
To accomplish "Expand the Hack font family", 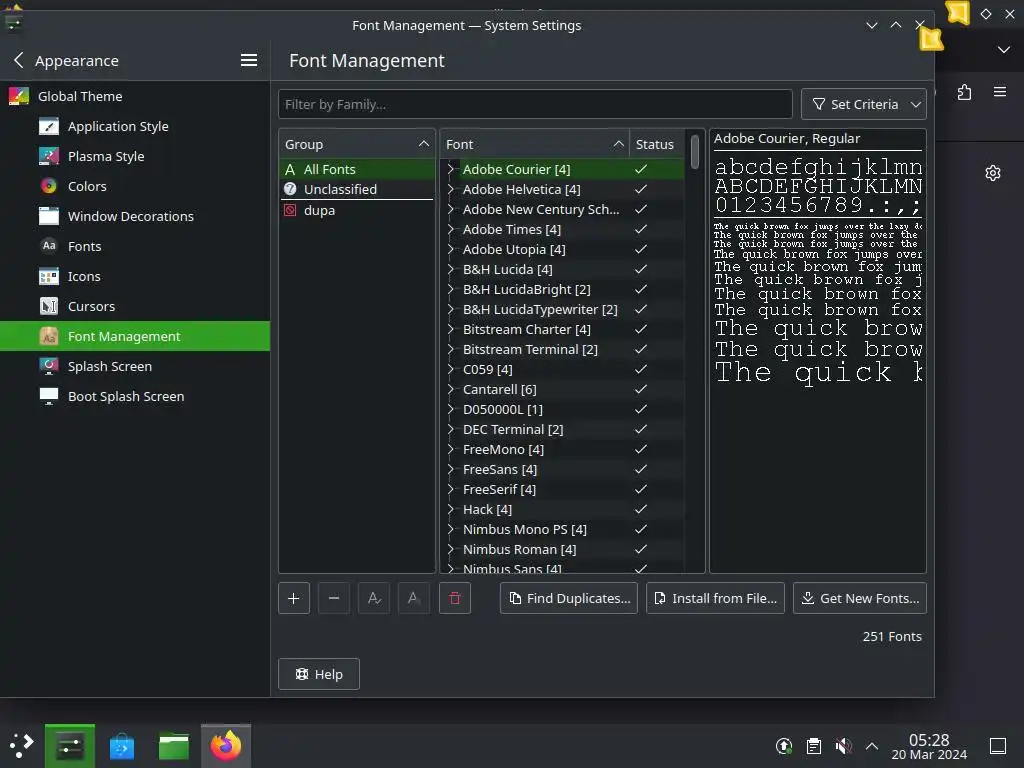I will [x=451, y=509].
